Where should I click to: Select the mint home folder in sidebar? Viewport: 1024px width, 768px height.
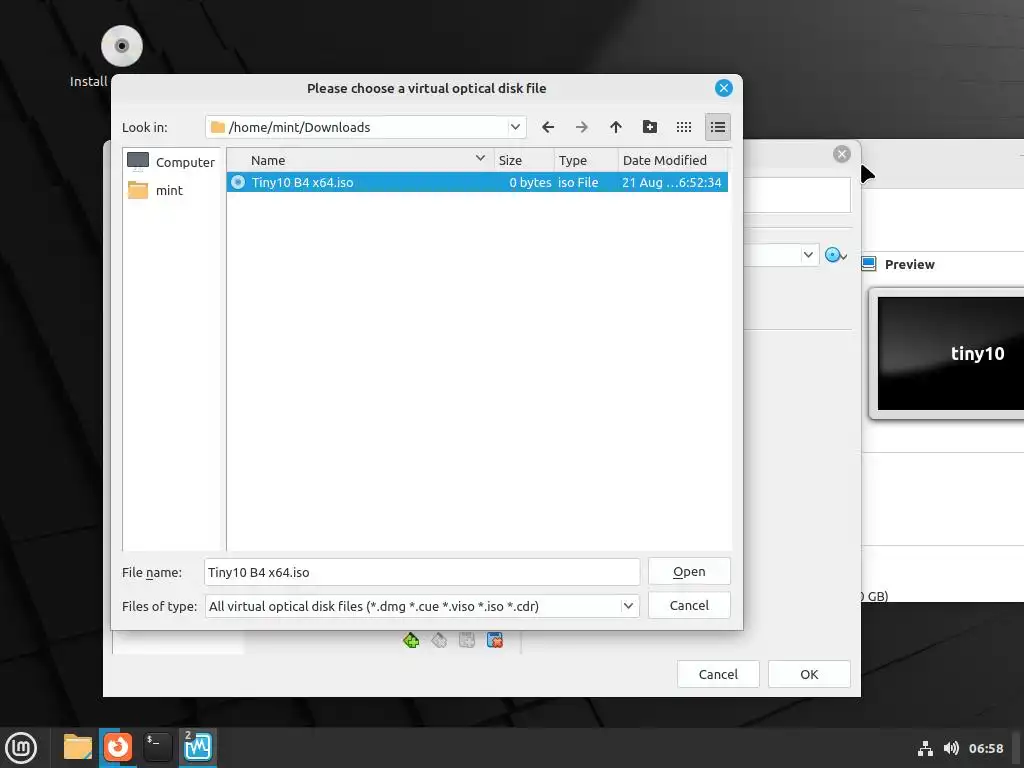(155, 190)
